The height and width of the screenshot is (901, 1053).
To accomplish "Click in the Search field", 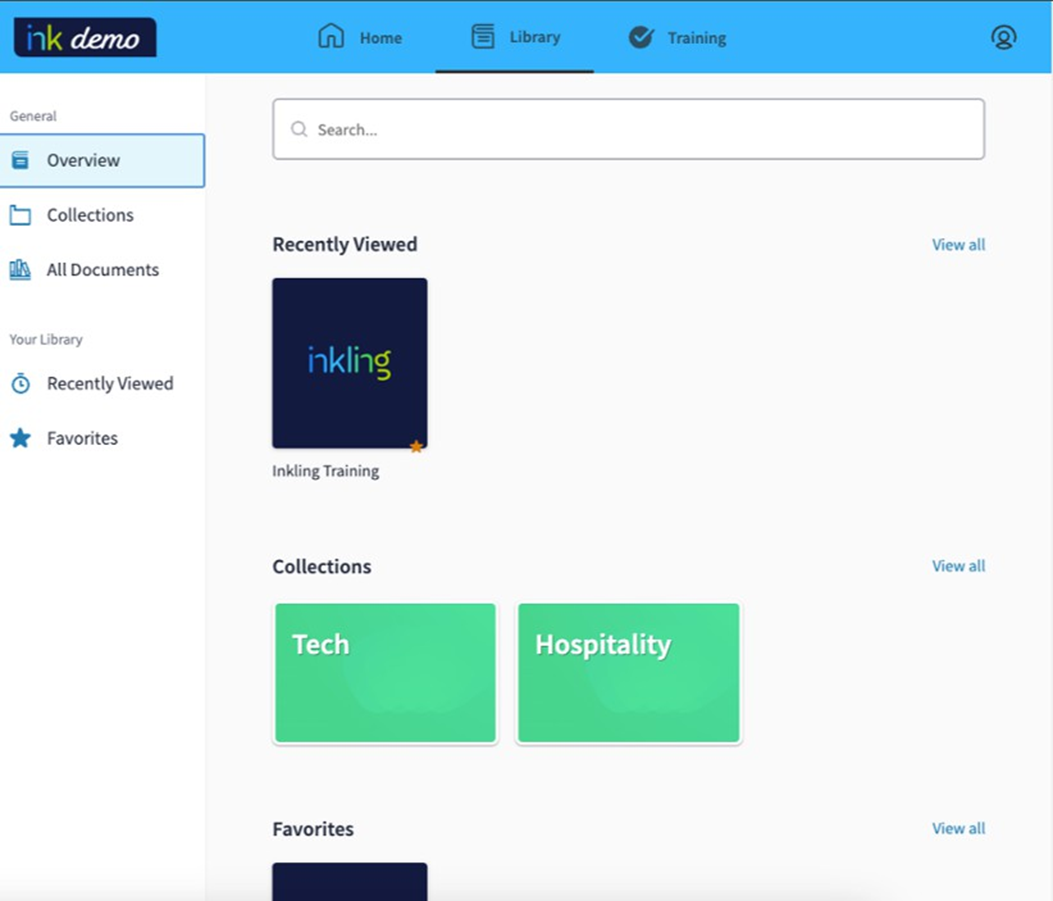I will pyautogui.click(x=628, y=129).
